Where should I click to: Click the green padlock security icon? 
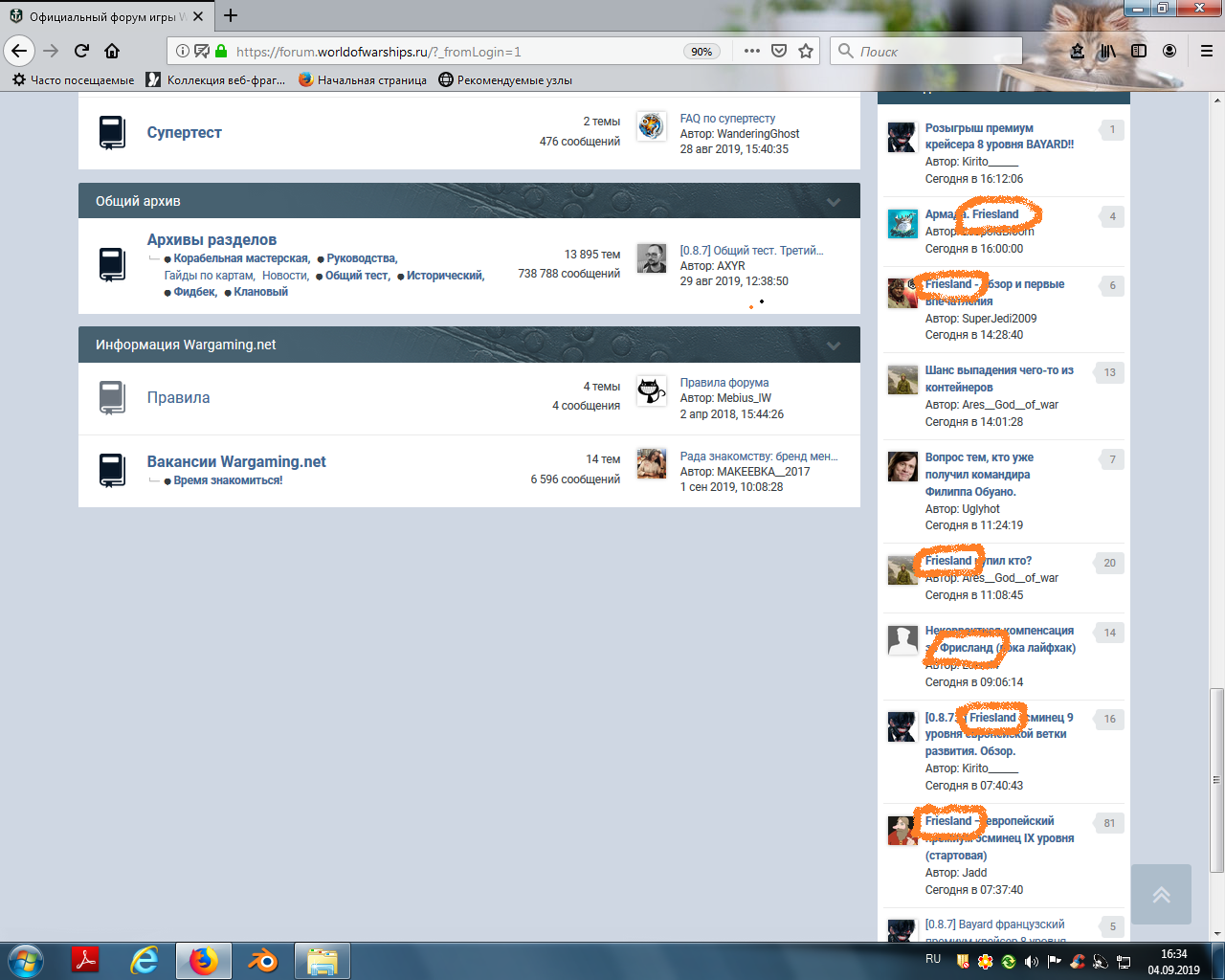(x=221, y=51)
